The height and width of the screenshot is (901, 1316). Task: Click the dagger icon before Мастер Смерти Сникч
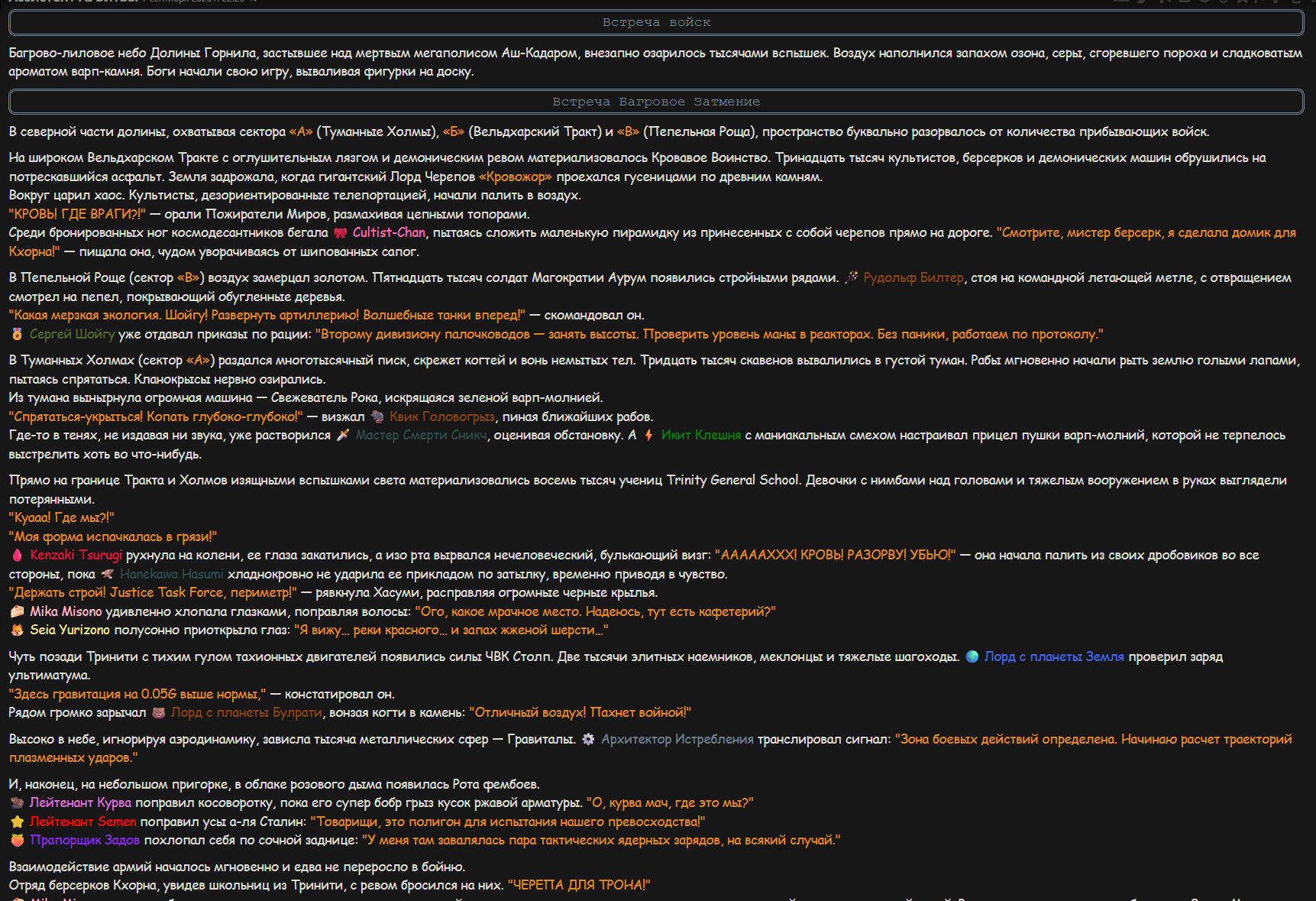[343, 435]
